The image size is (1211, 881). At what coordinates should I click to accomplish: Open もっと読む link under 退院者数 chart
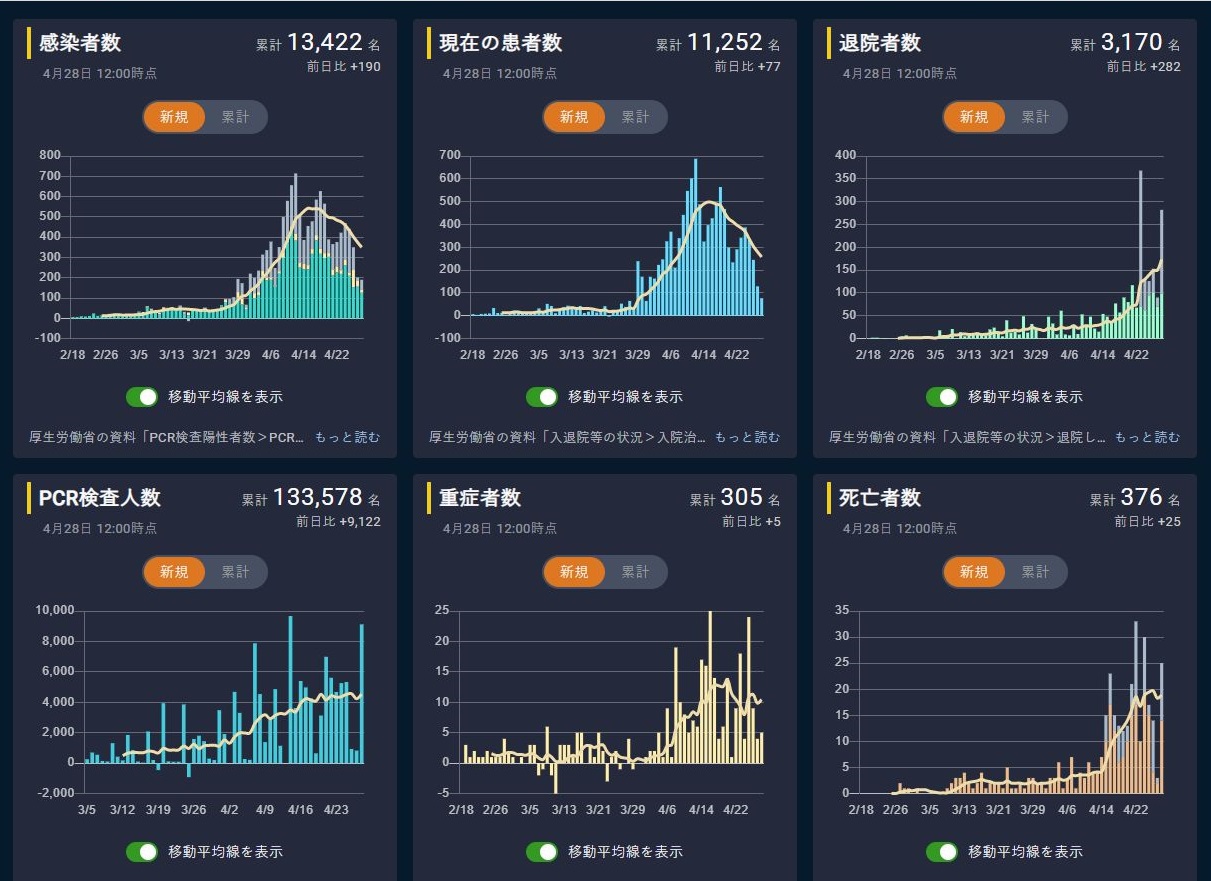pos(1147,437)
